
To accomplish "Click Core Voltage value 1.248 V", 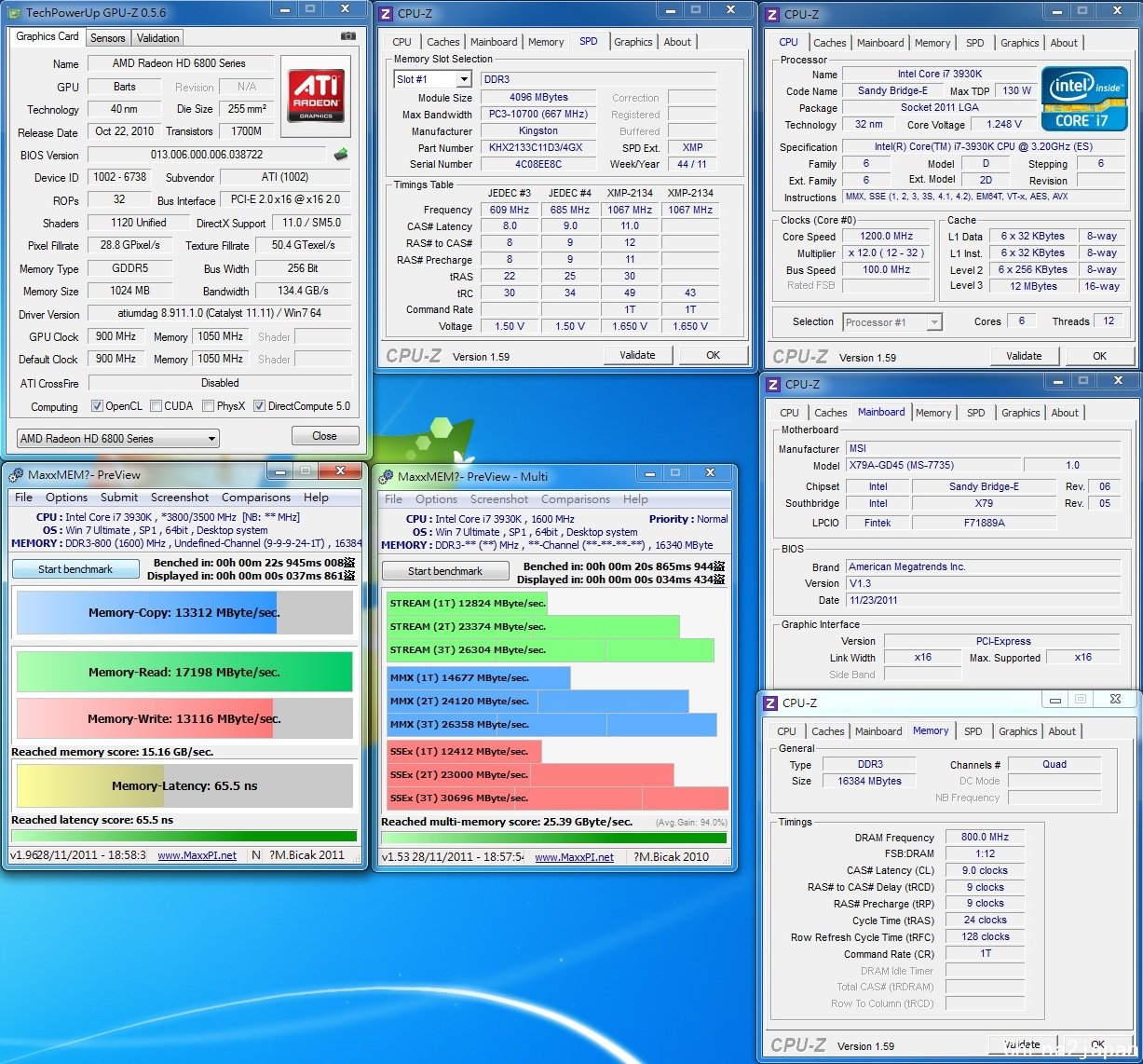I will click(x=1004, y=124).
